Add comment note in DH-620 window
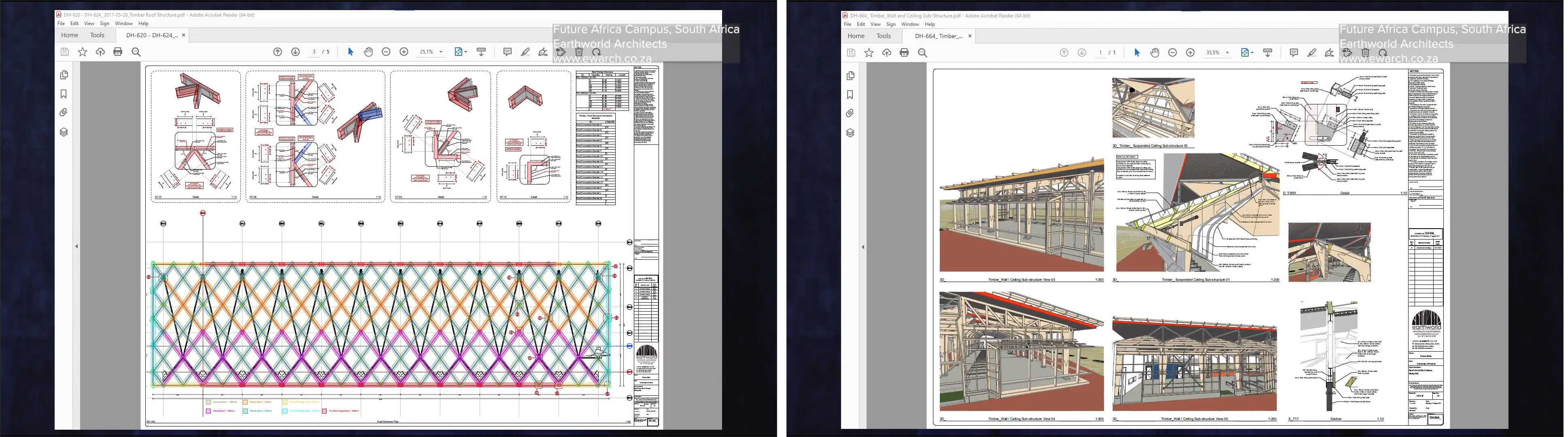 pos(507,52)
